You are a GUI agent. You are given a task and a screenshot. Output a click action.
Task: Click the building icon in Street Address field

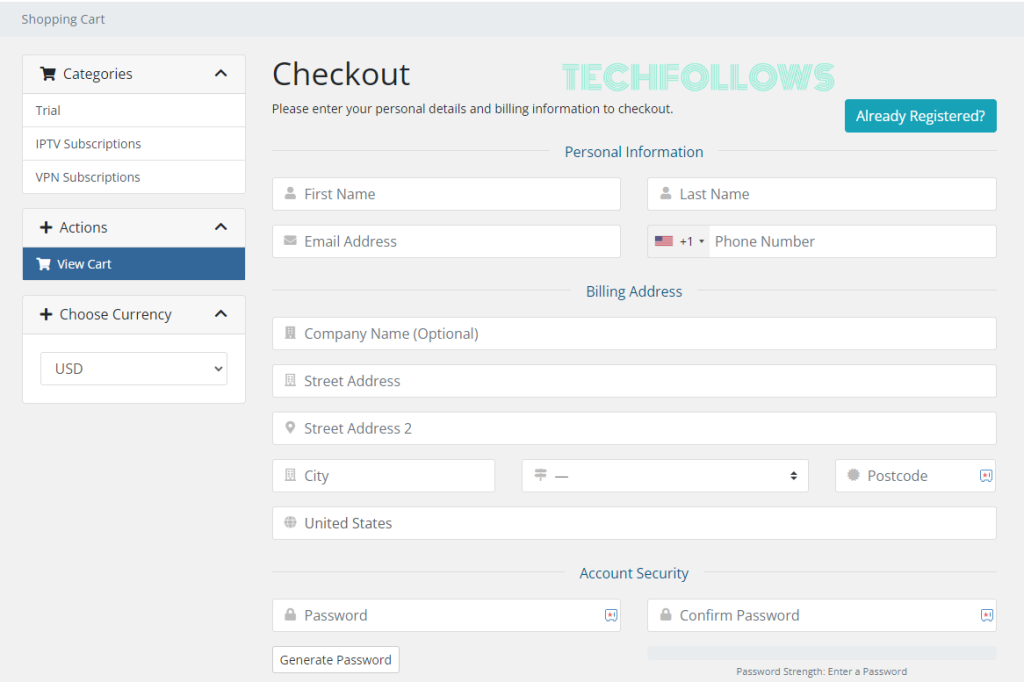pyautogui.click(x=291, y=380)
